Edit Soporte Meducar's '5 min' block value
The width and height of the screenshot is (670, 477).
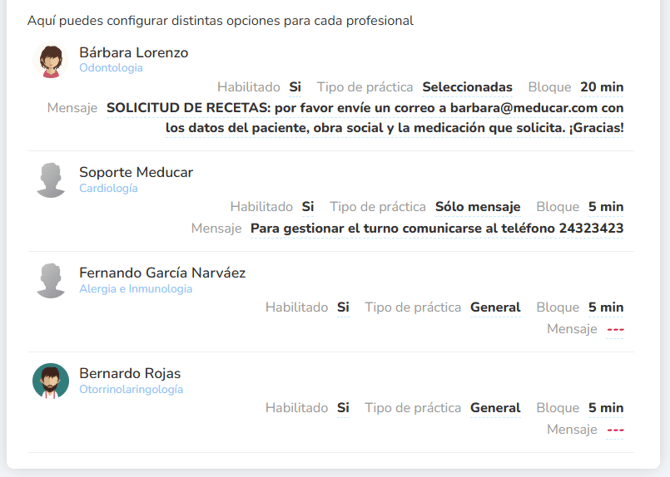click(605, 207)
